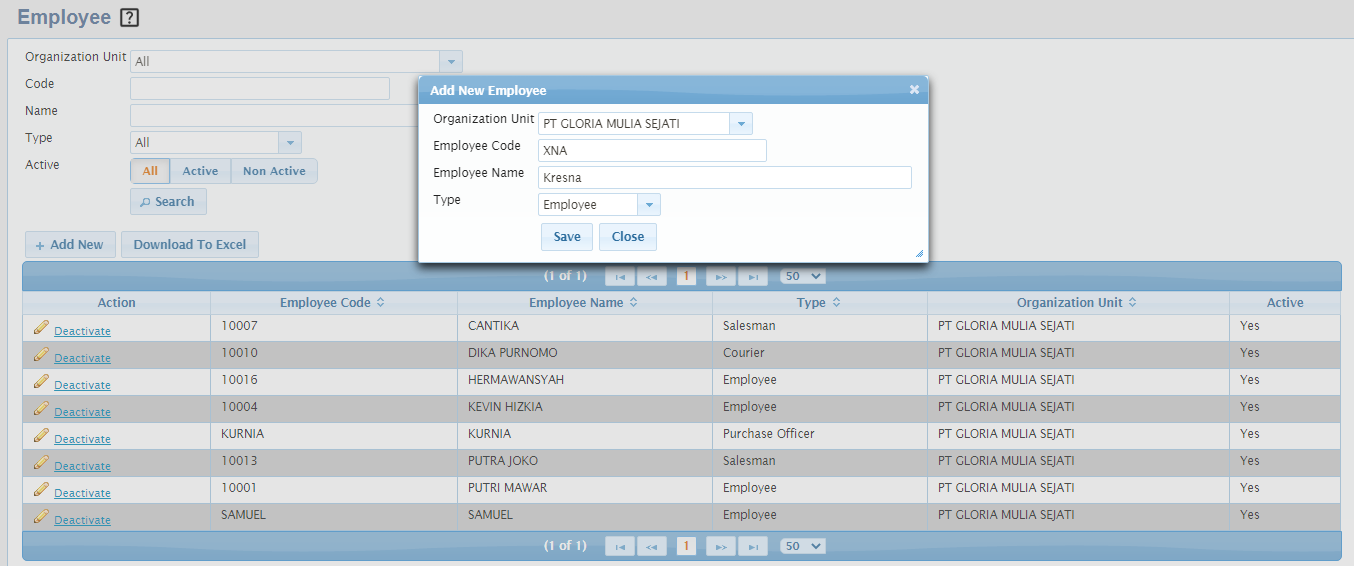The height and width of the screenshot is (566, 1354).
Task: Close the Add New Employee dialog with X
Action: [914, 90]
